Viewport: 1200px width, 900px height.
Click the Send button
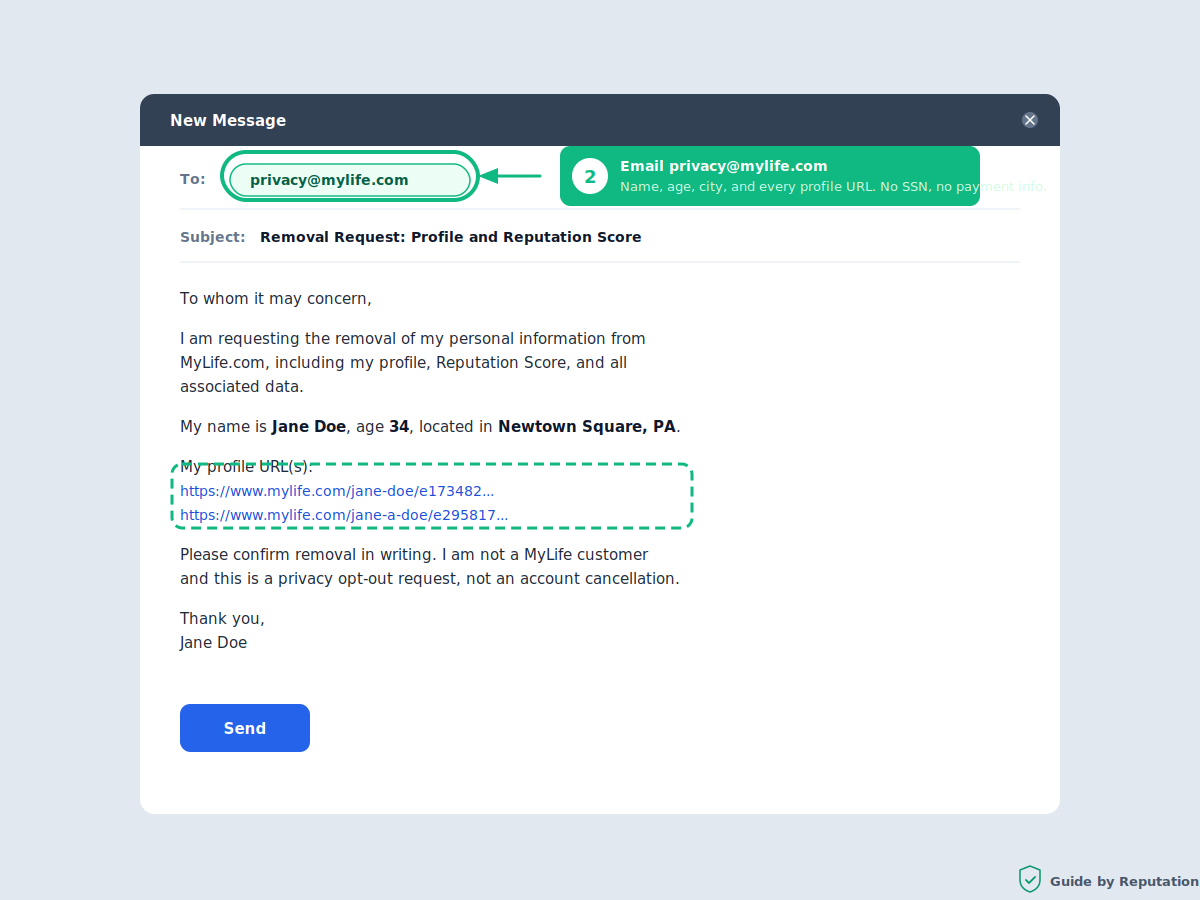(x=245, y=728)
